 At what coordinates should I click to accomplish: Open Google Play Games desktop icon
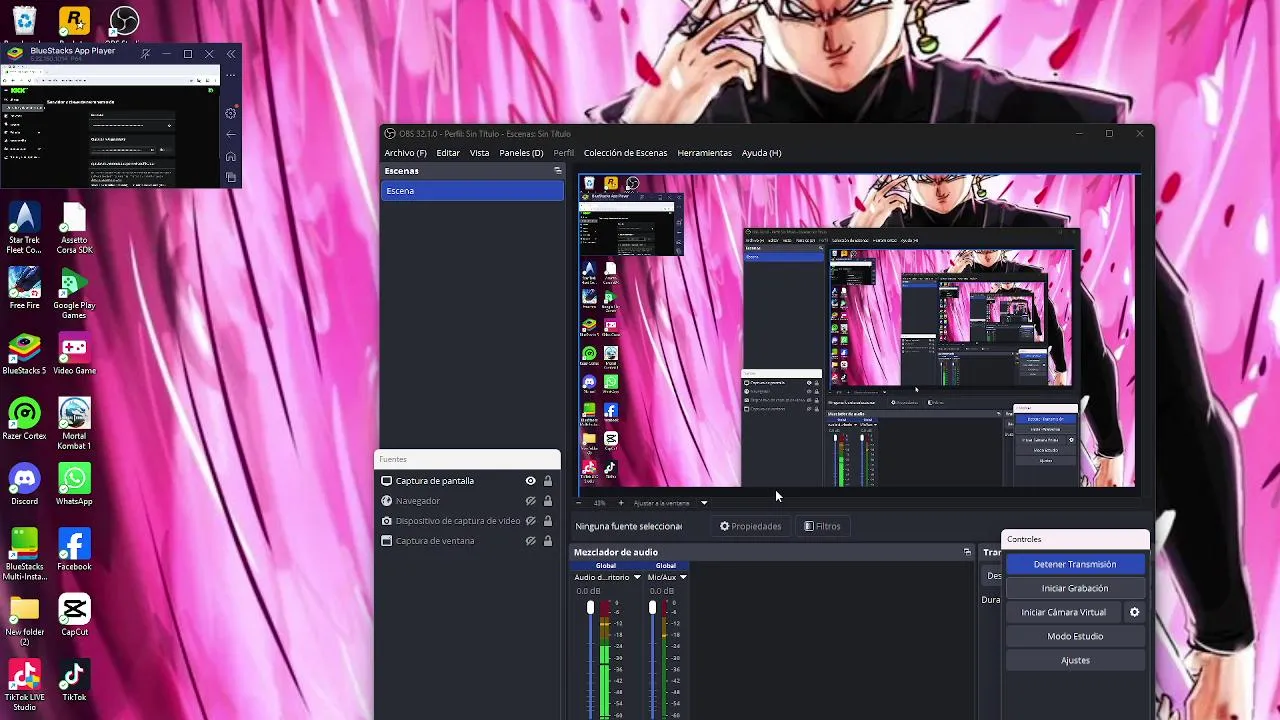(74, 294)
